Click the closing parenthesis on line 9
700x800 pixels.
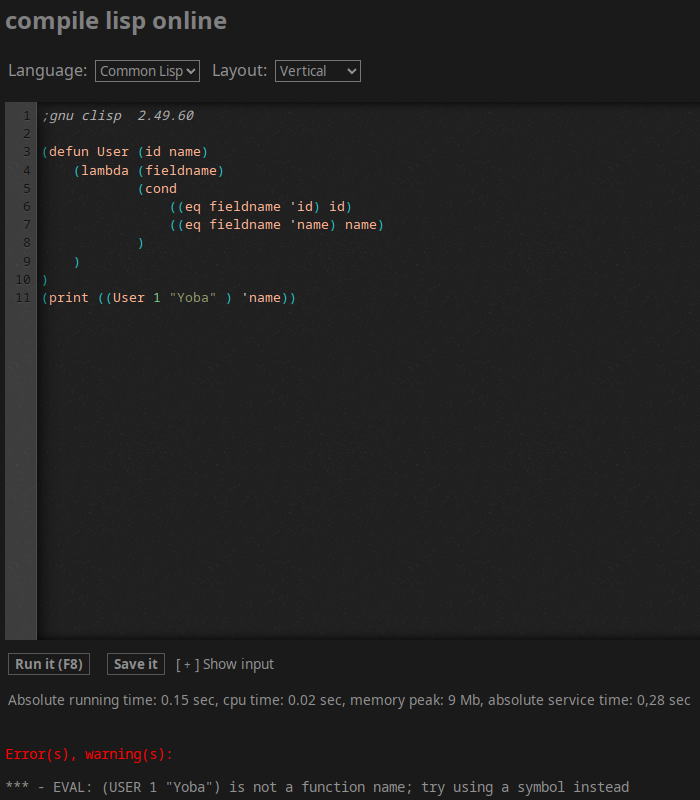pos(77,262)
